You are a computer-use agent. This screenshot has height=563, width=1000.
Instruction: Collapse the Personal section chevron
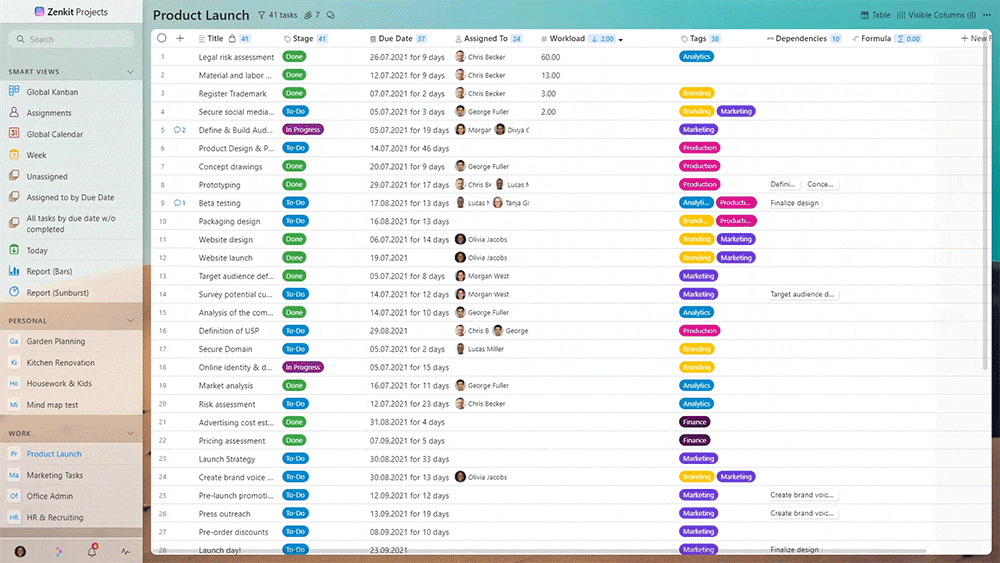(x=130, y=321)
